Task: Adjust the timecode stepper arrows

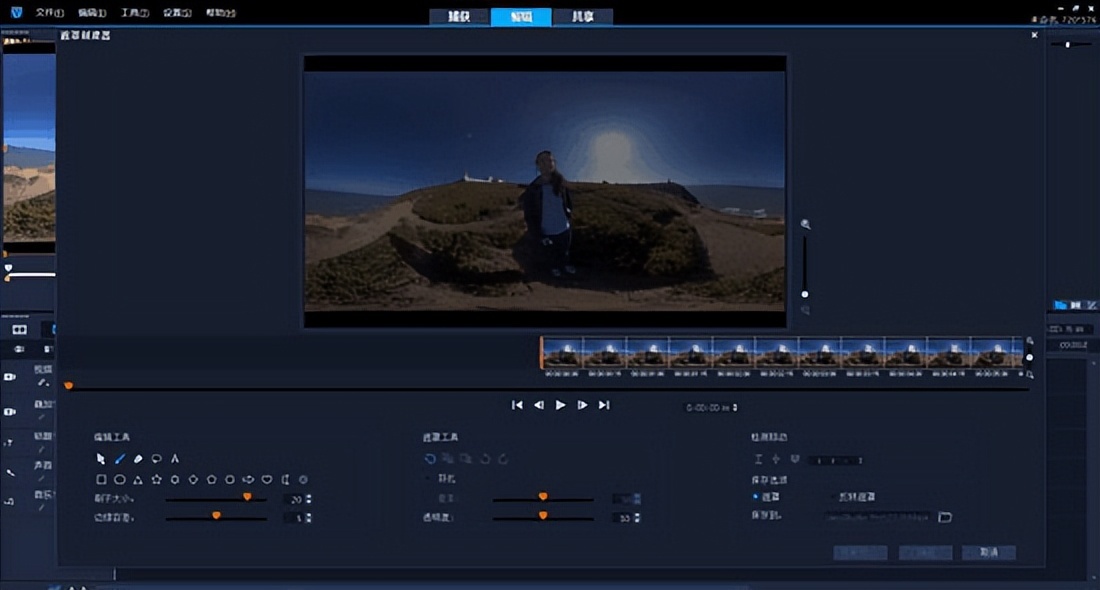Action: [735, 408]
